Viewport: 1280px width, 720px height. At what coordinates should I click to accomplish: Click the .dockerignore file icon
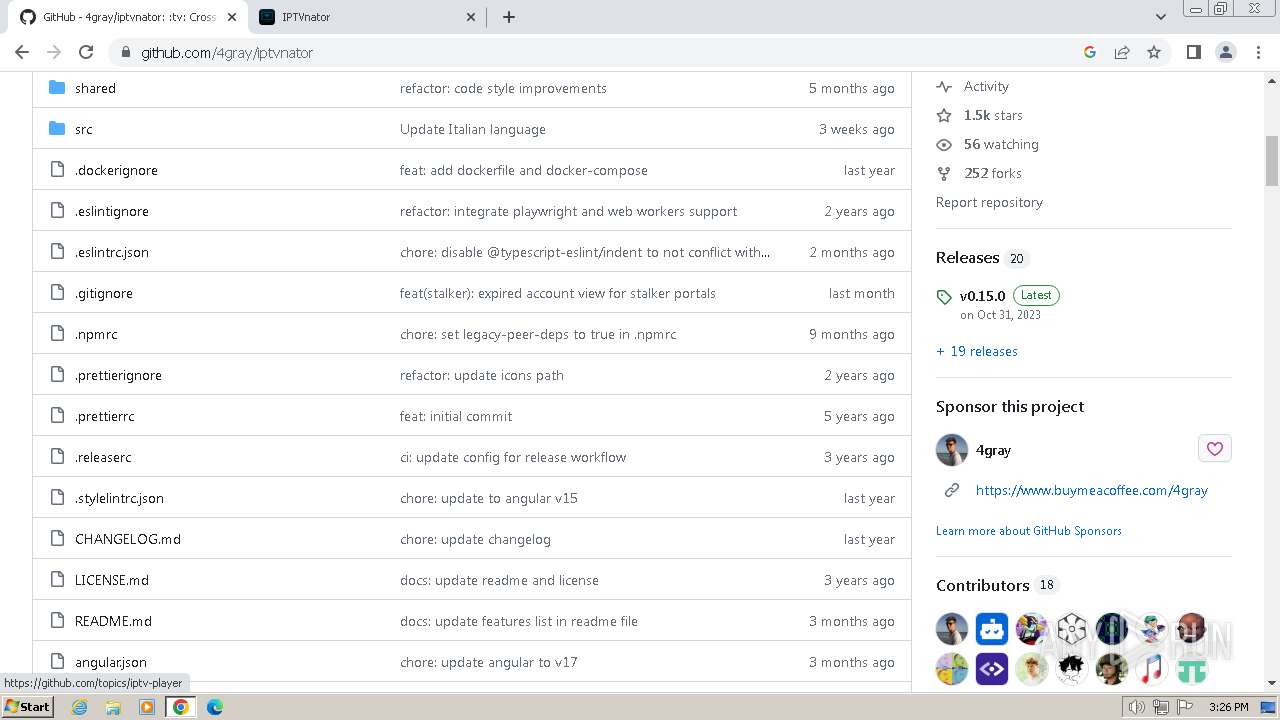pos(57,170)
